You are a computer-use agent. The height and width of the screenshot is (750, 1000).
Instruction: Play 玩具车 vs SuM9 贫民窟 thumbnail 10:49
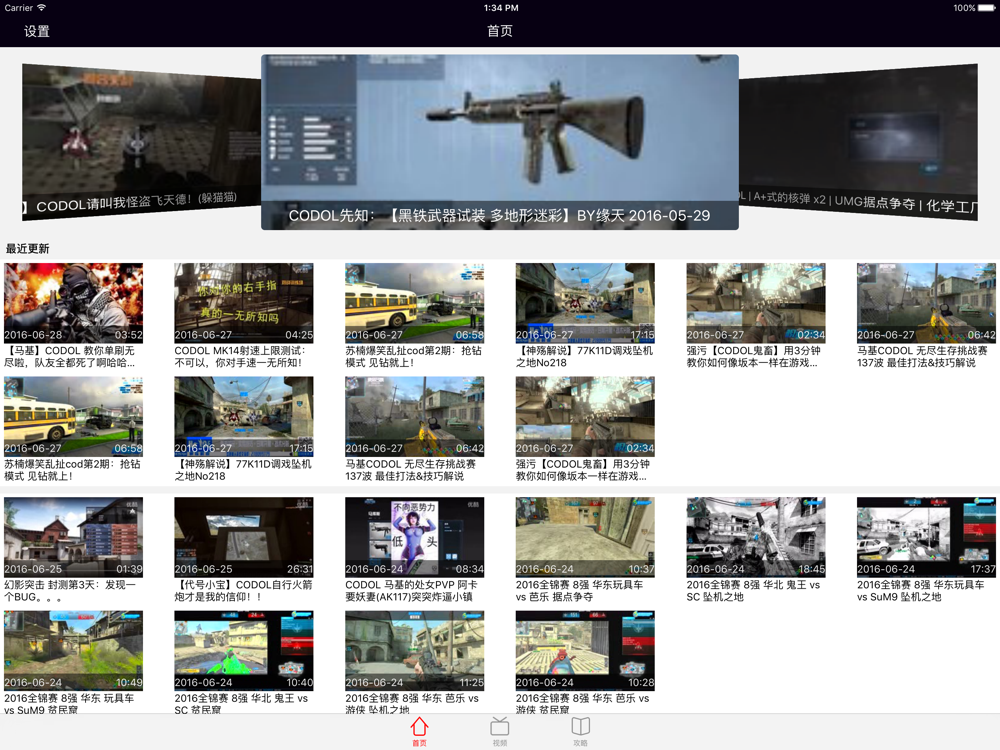[x=73, y=651]
